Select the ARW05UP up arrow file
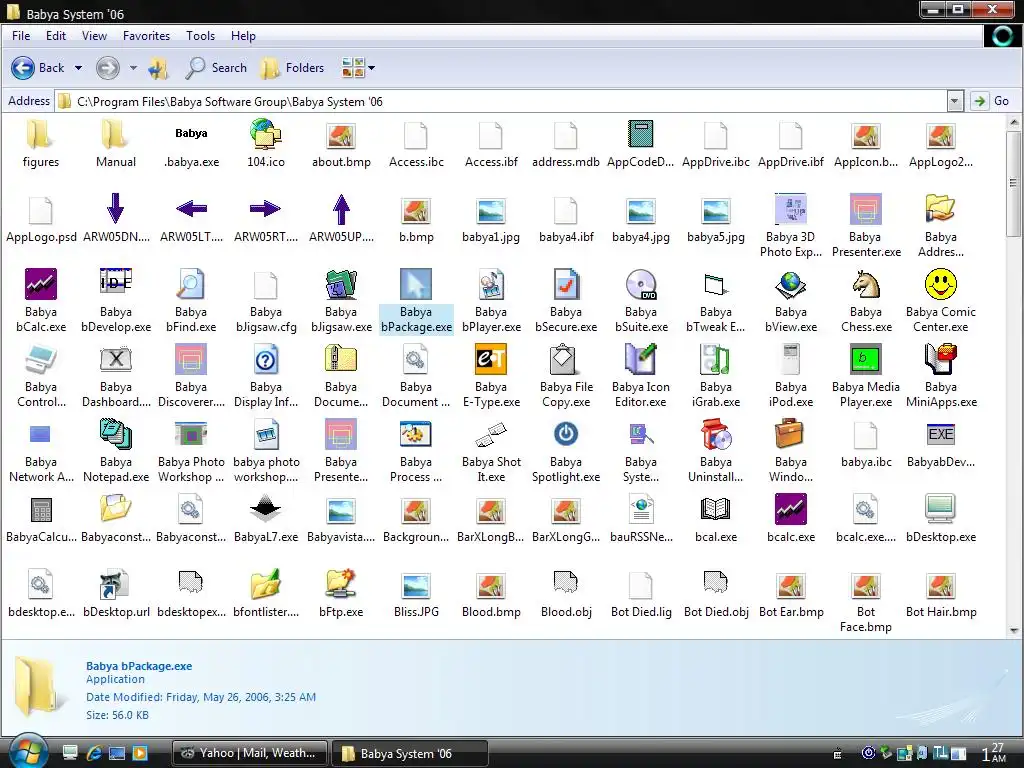The width and height of the screenshot is (1024, 768). tap(341, 209)
